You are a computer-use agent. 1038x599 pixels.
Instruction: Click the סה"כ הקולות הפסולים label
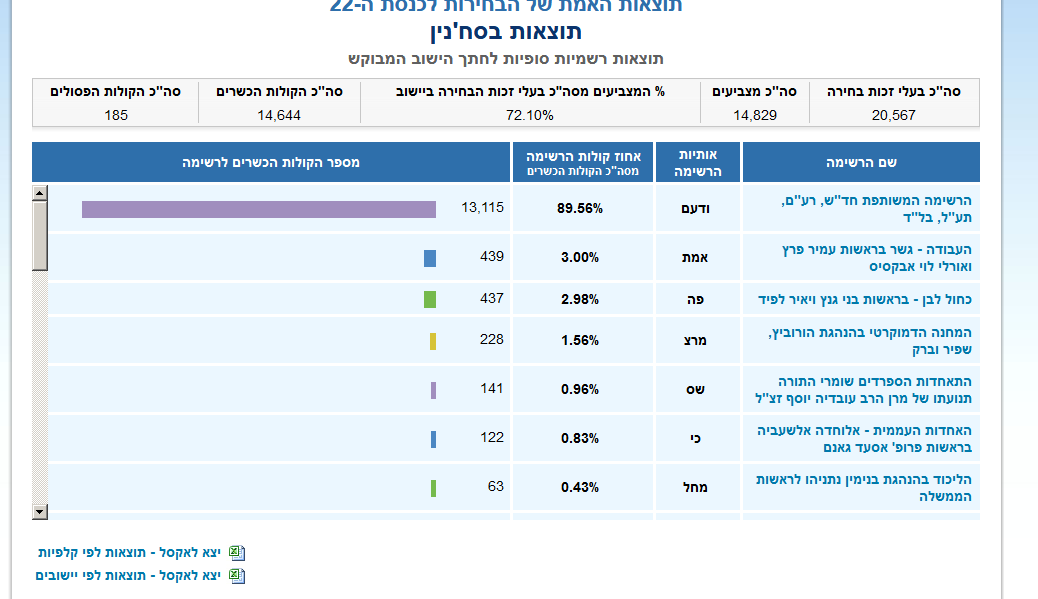116,91
